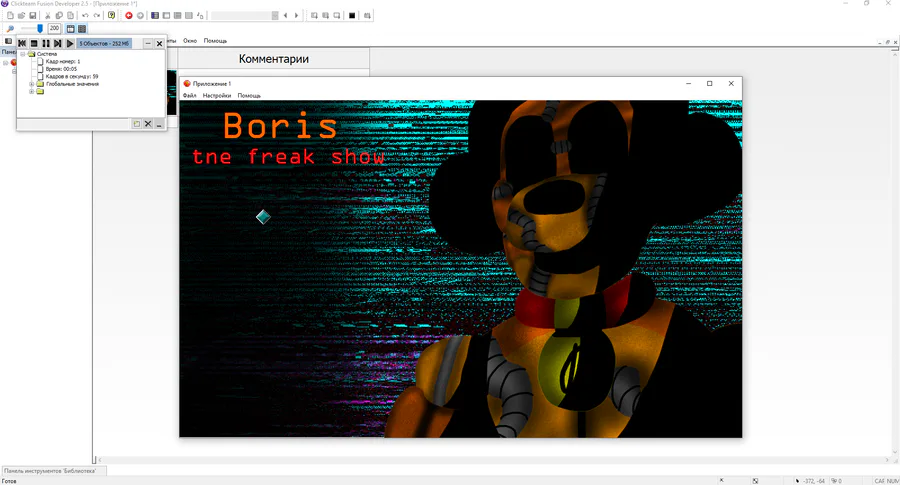The width and height of the screenshot is (900, 485).
Task: Go to next frame arrow in toolbar
Action: (x=296, y=15)
